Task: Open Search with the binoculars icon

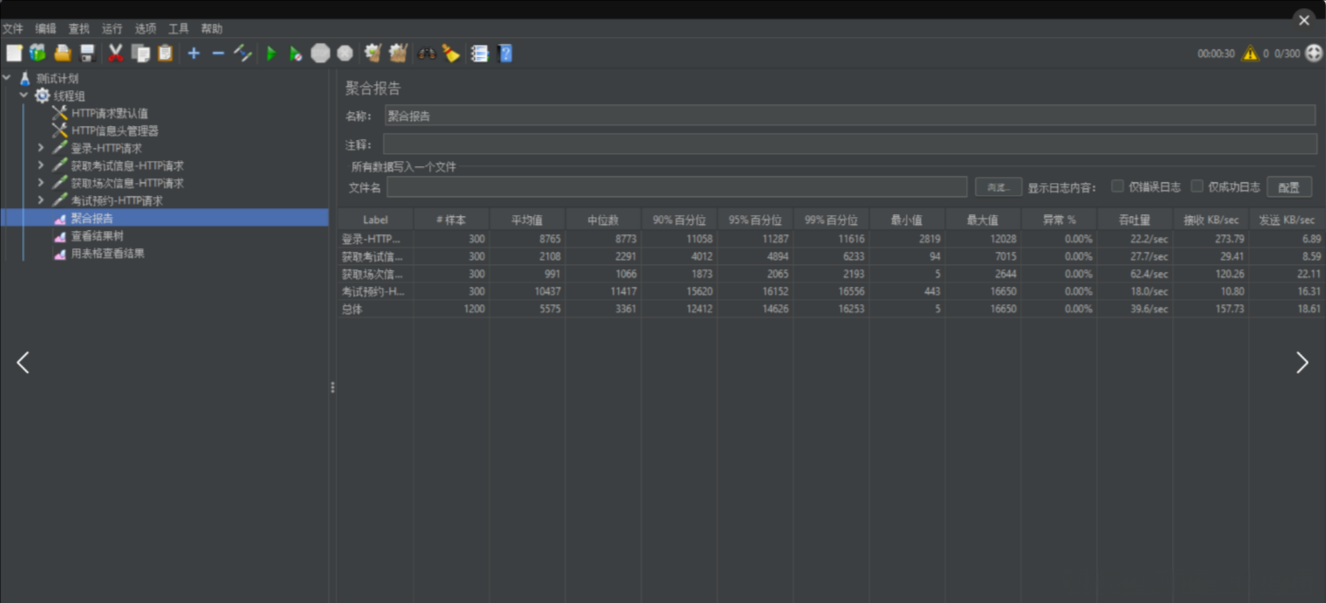Action: pyautogui.click(x=427, y=53)
